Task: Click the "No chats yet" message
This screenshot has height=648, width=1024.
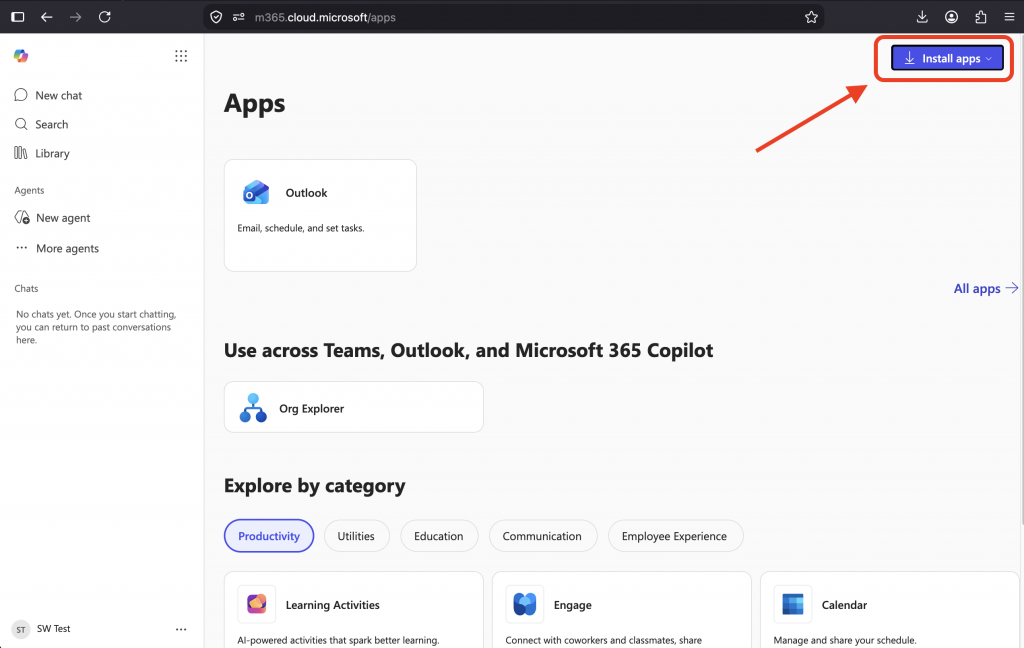Action: [96, 327]
